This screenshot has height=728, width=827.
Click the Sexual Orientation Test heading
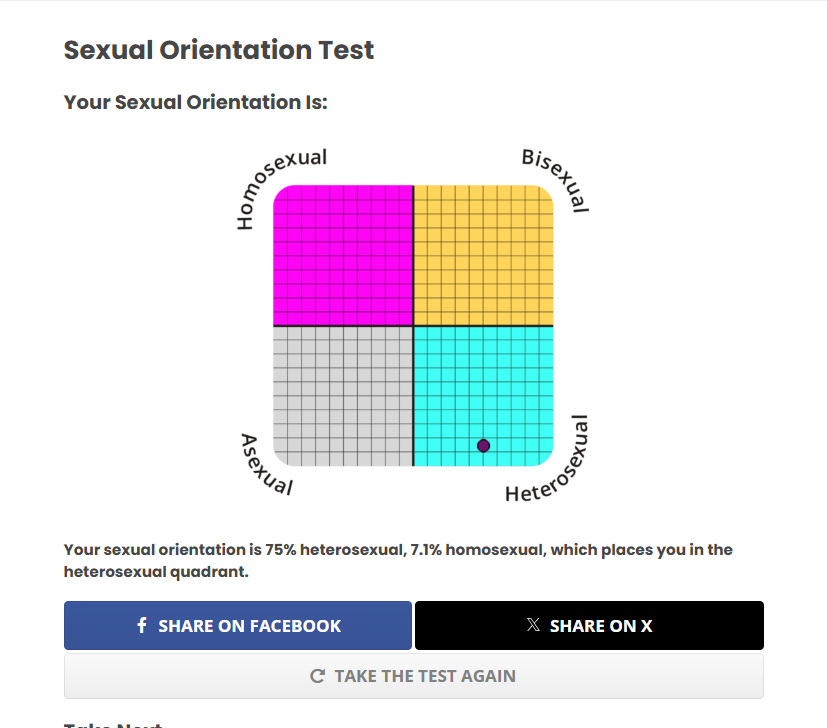[219, 50]
